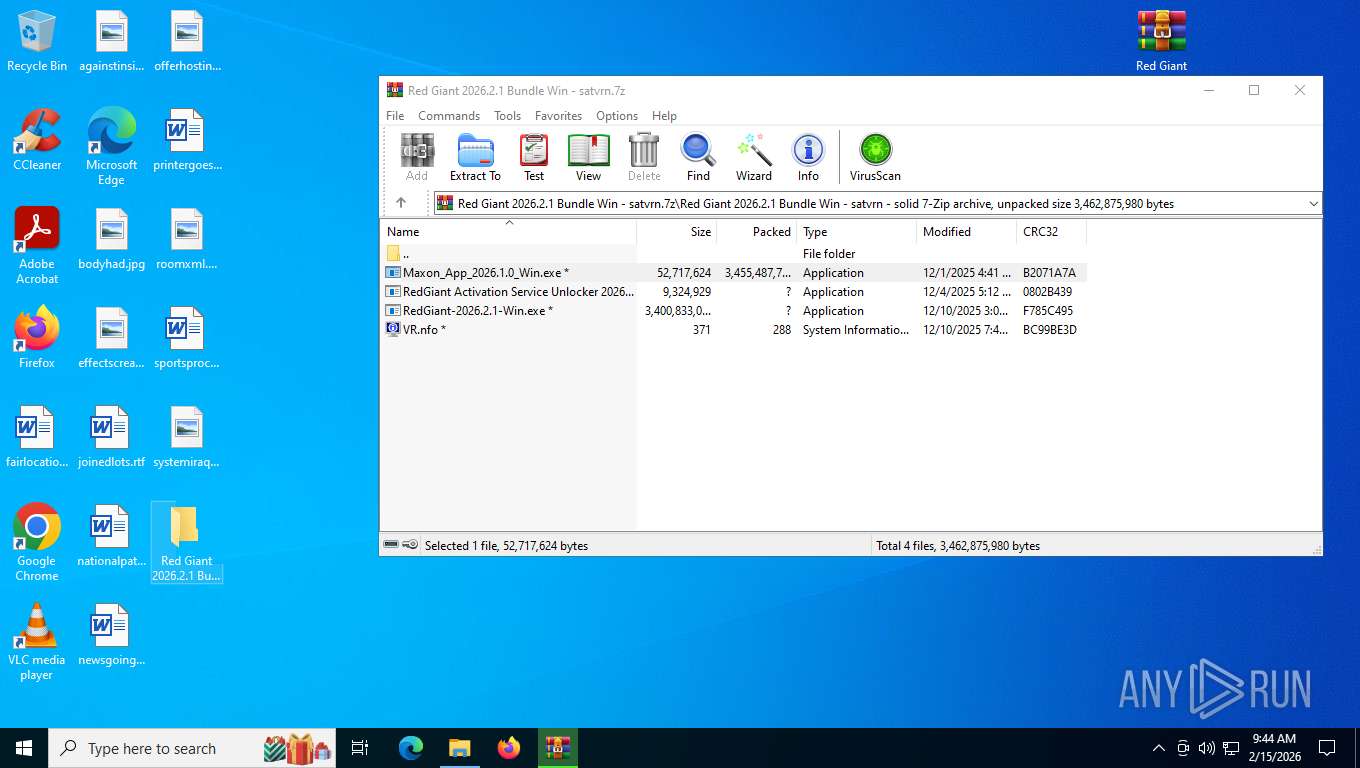Image resolution: width=1360 pixels, height=768 pixels.
Task: Open the File menu
Action: pyautogui.click(x=395, y=116)
